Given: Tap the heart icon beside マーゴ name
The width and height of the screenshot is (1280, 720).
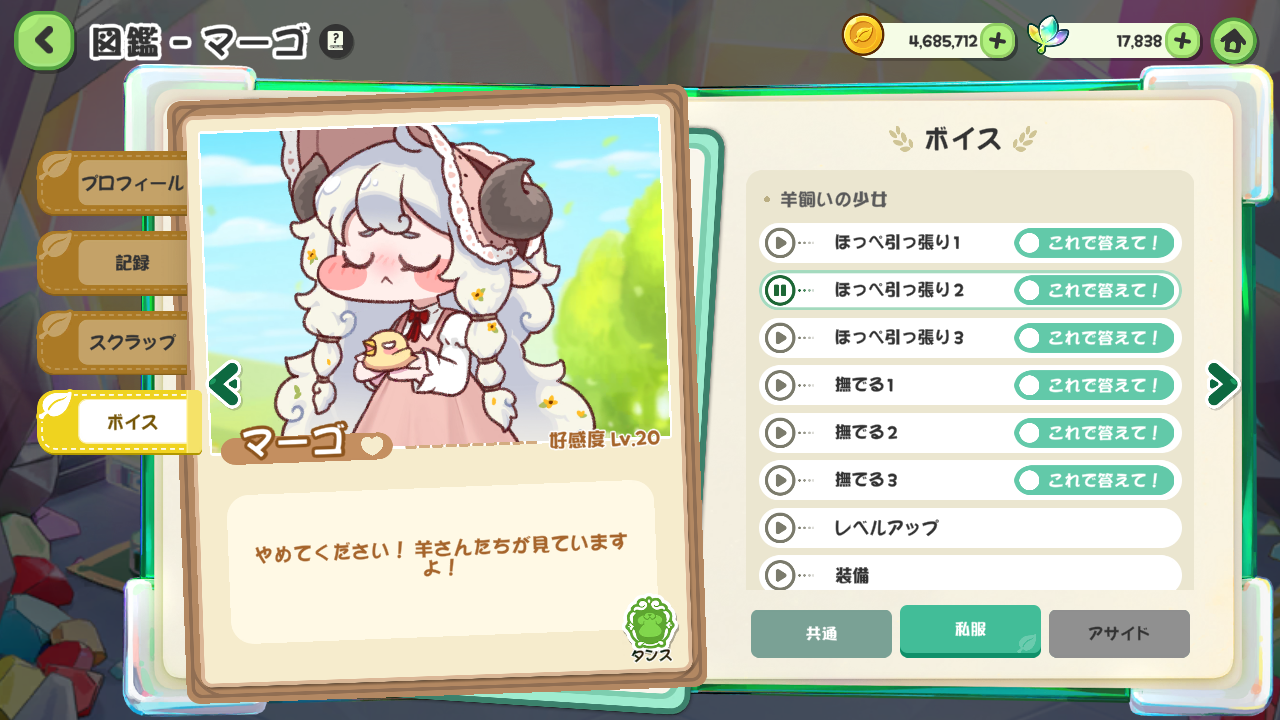Looking at the screenshot, I should 372,446.
